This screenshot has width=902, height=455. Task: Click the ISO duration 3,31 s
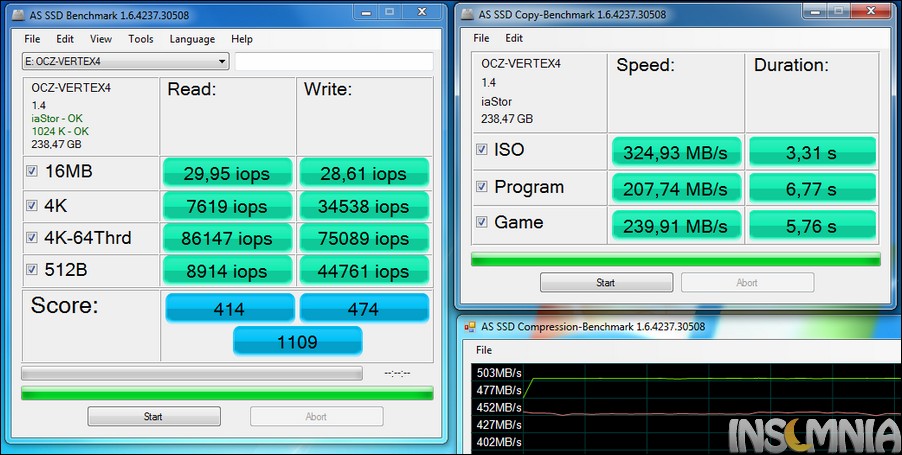pyautogui.click(x=812, y=152)
